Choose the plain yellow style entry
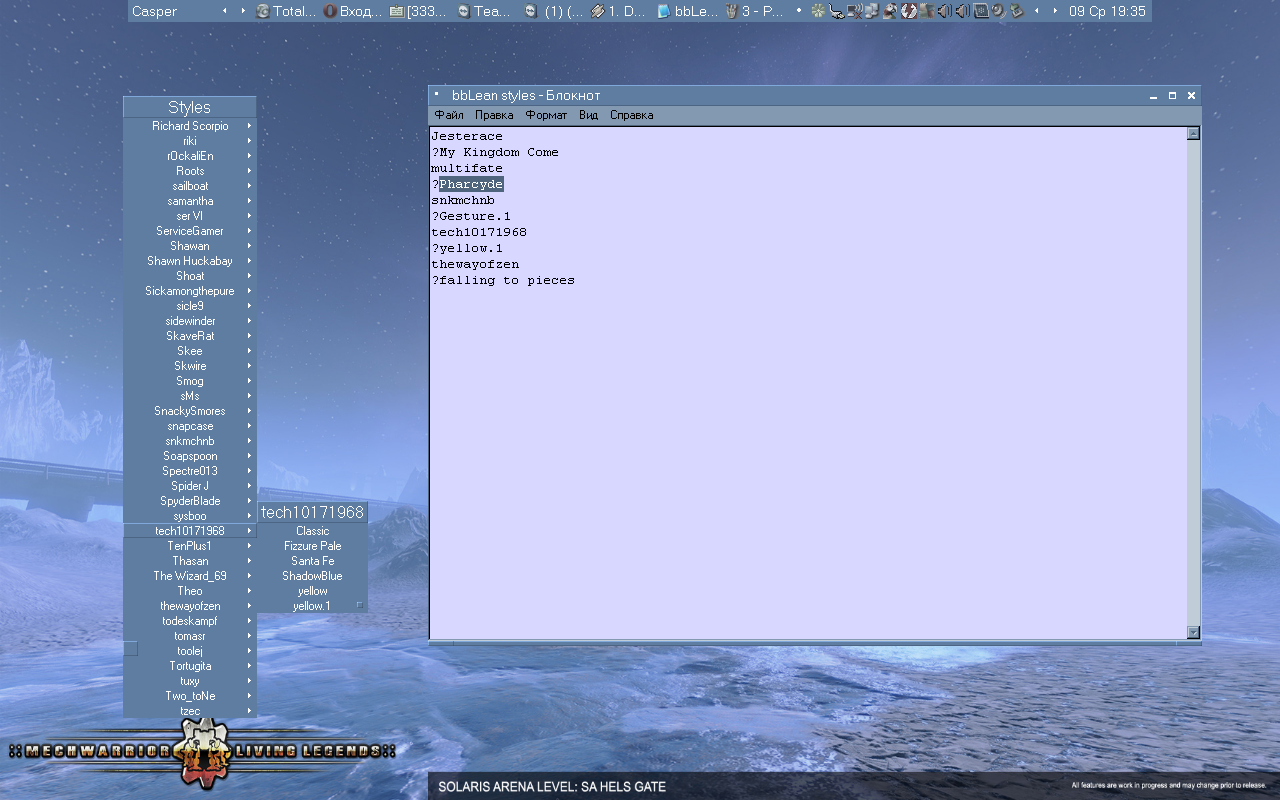 coord(312,591)
